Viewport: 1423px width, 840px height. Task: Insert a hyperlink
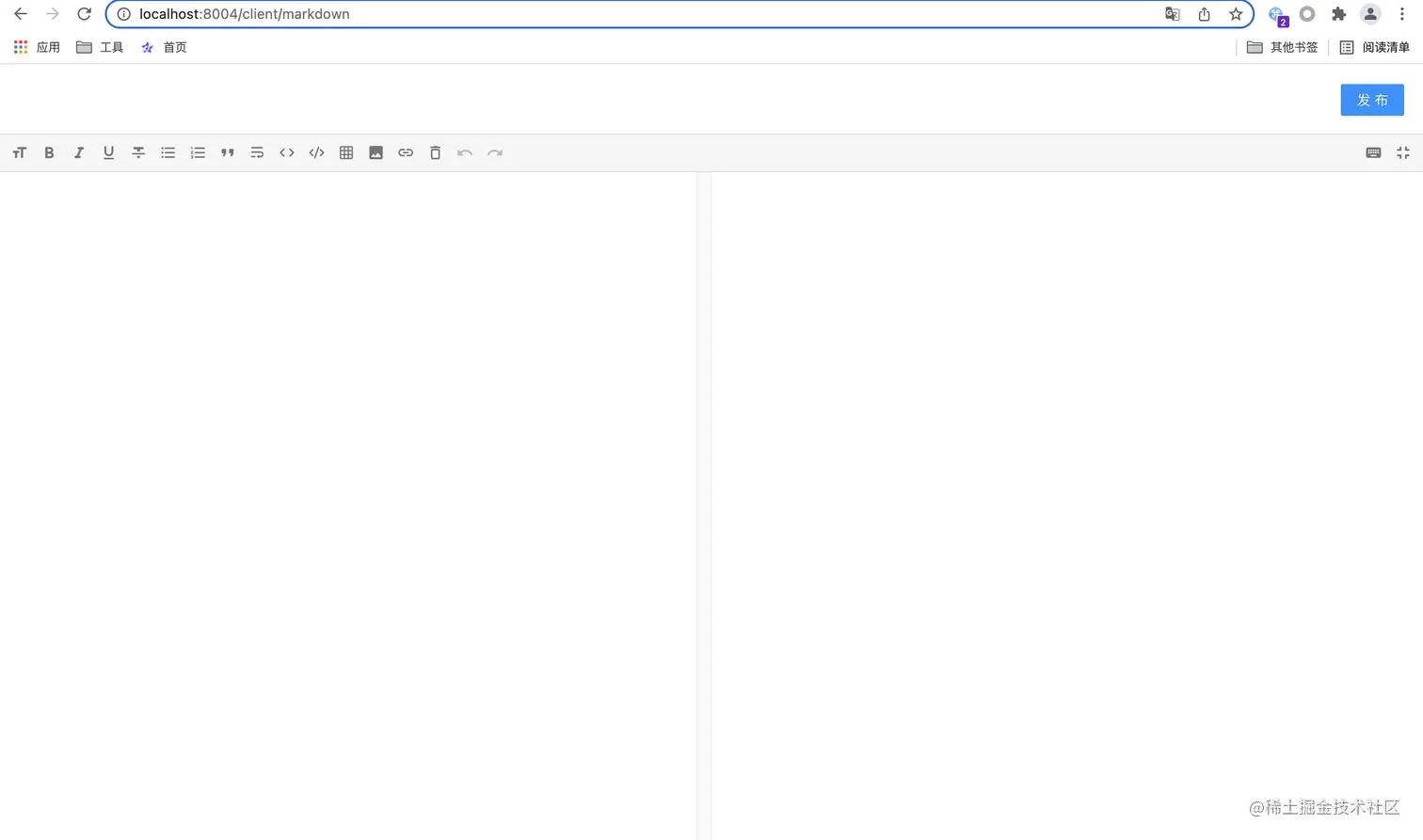point(406,152)
